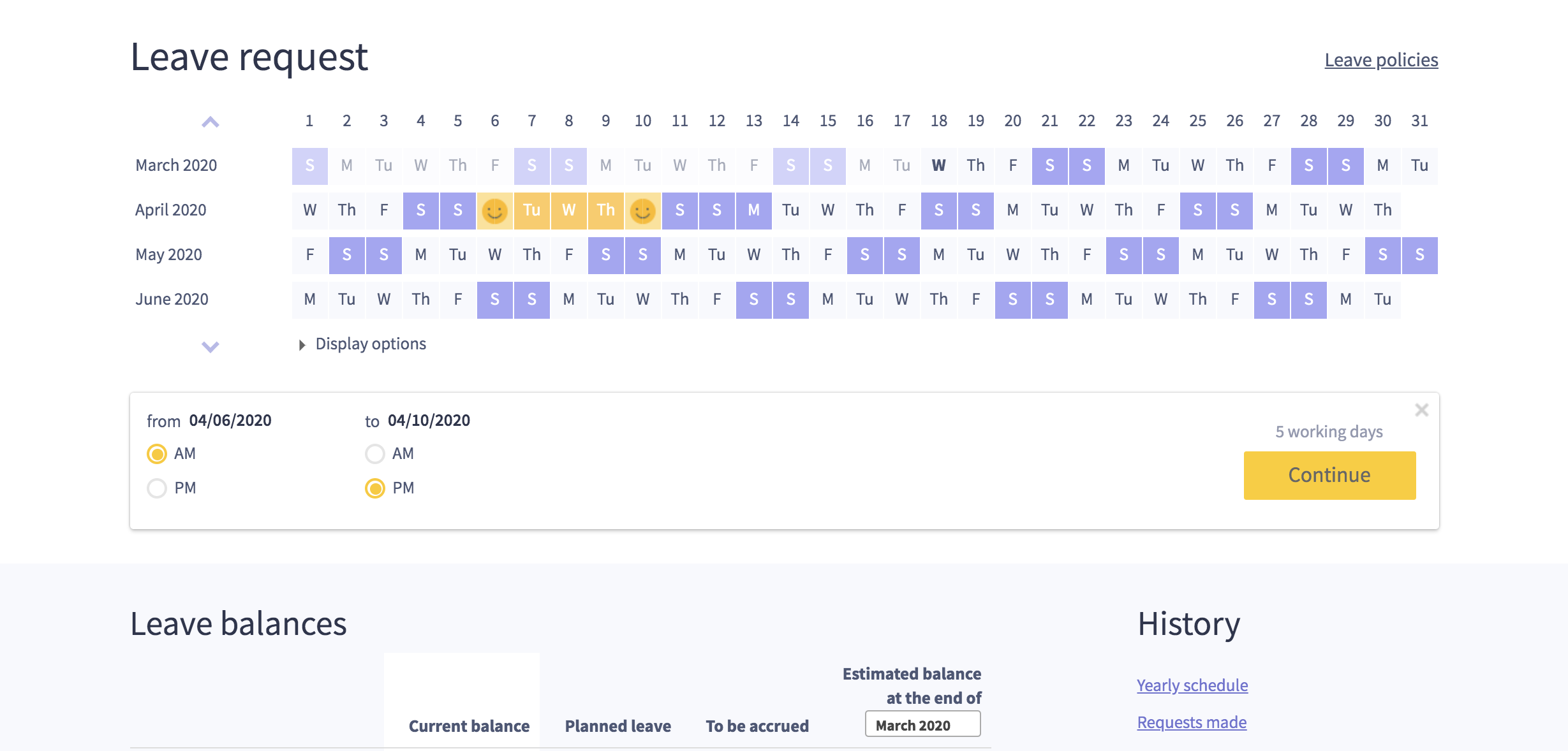Select PM for the to date
Screen dimensions: 1568x751
(x=375, y=488)
